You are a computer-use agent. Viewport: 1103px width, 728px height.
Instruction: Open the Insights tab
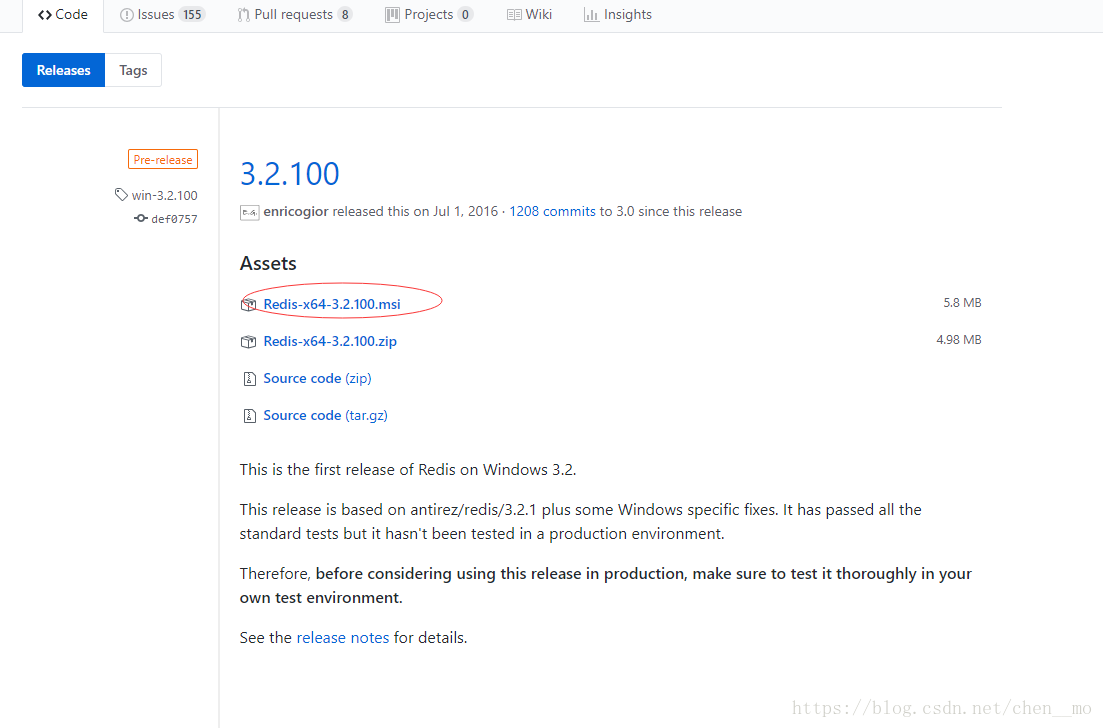618,15
